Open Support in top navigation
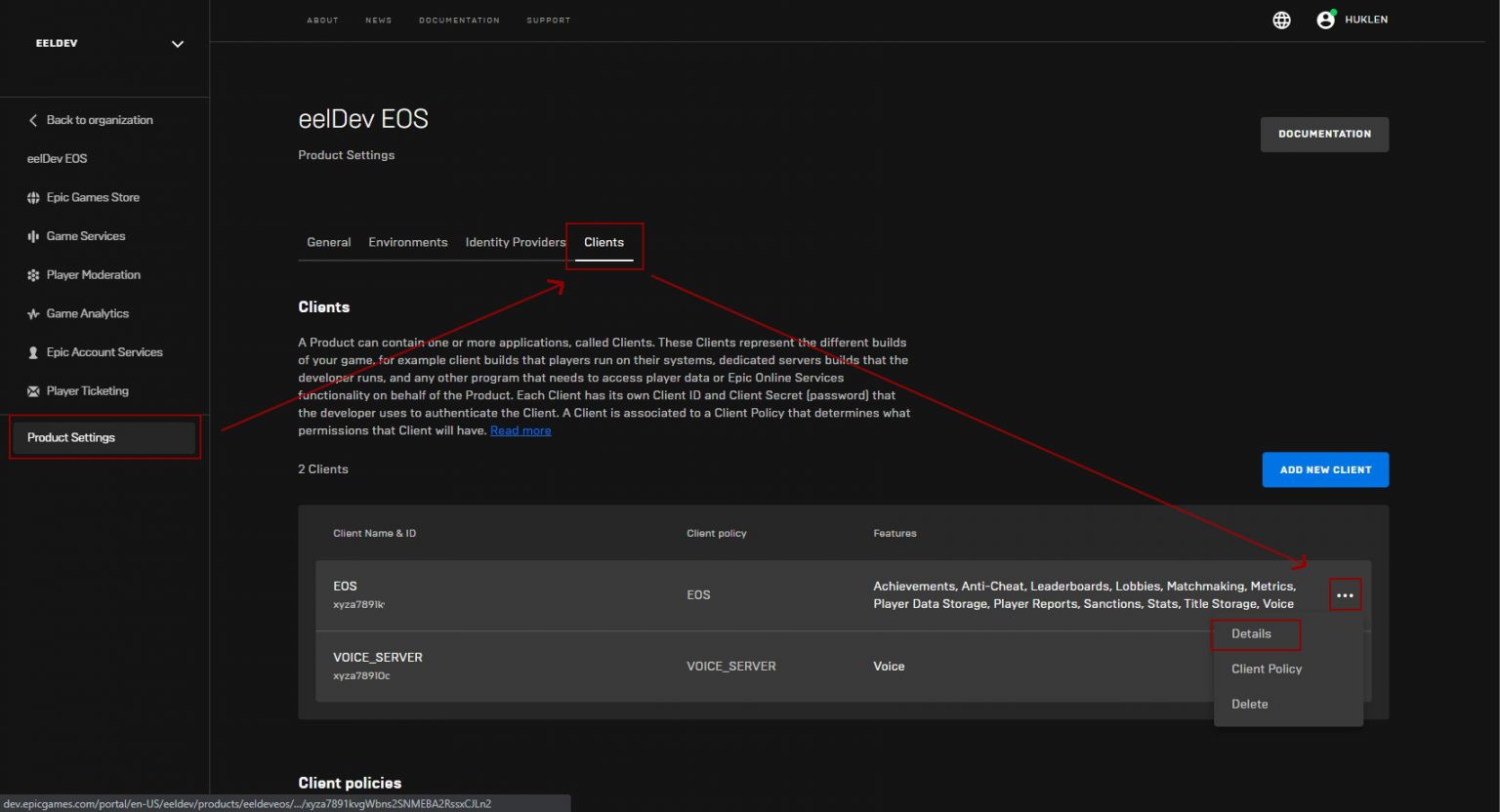Screen dimensions: 1500x812 (549, 20)
